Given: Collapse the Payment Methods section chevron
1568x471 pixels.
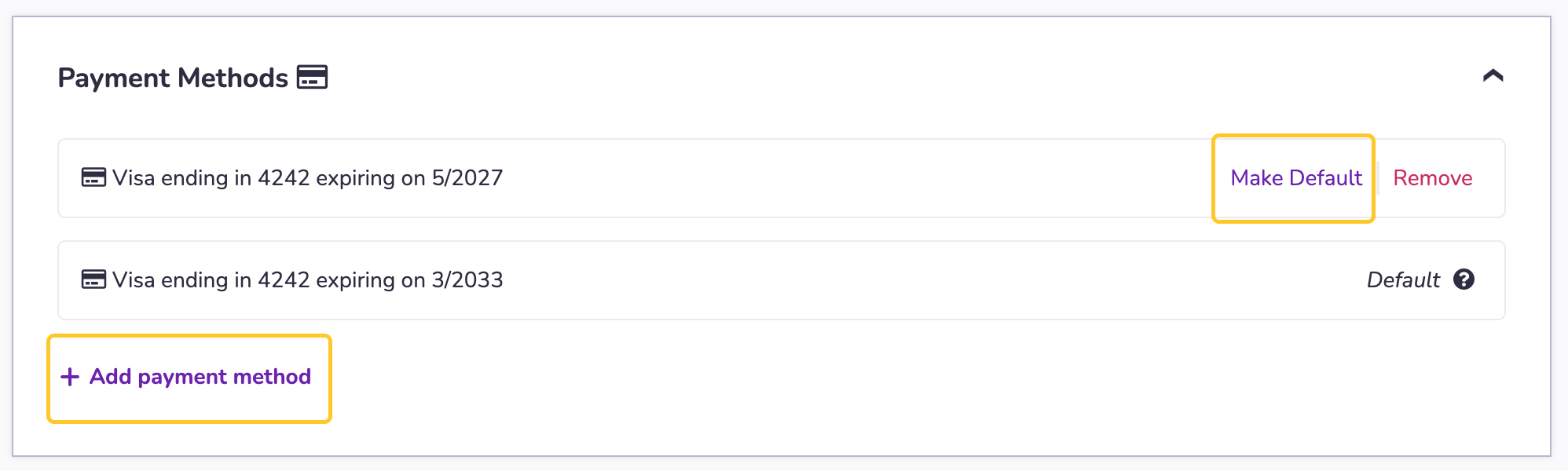Looking at the screenshot, I should (x=1493, y=76).
